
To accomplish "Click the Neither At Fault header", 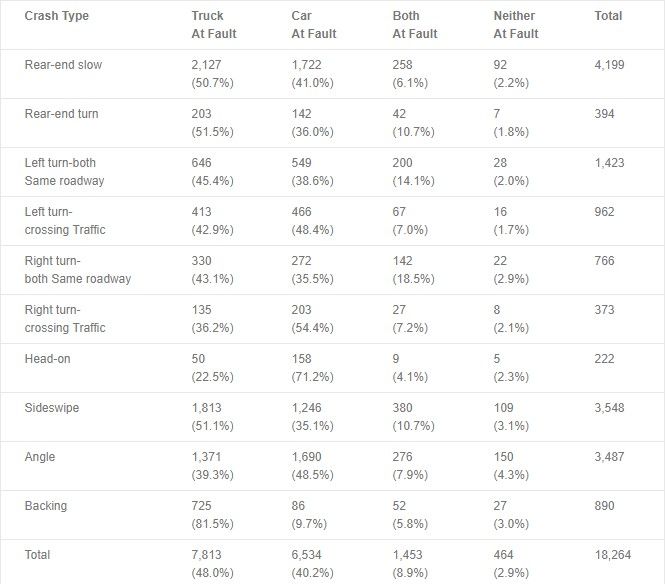I will pos(516,25).
